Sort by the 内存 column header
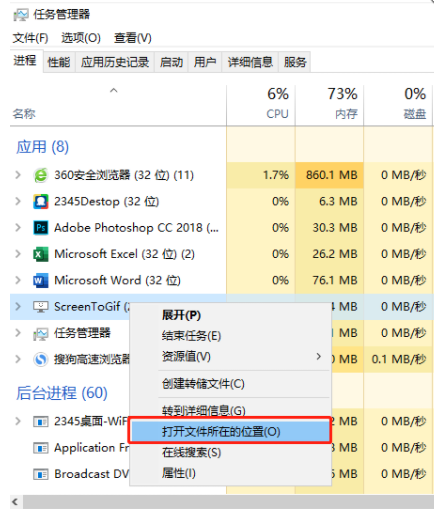This screenshot has height=510, width=434. point(329,105)
